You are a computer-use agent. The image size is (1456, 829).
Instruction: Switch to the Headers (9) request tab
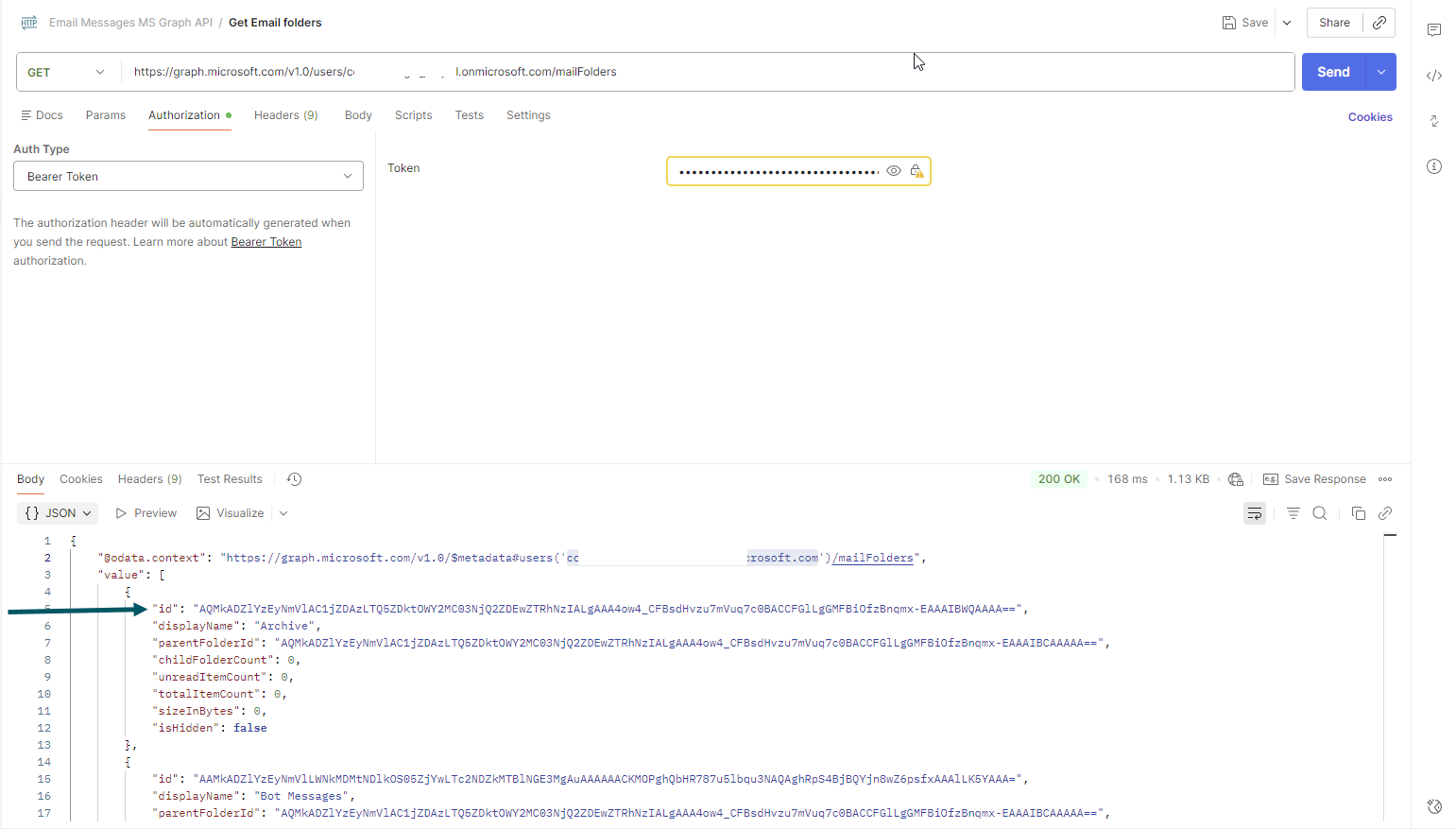[x=285, y=115]
